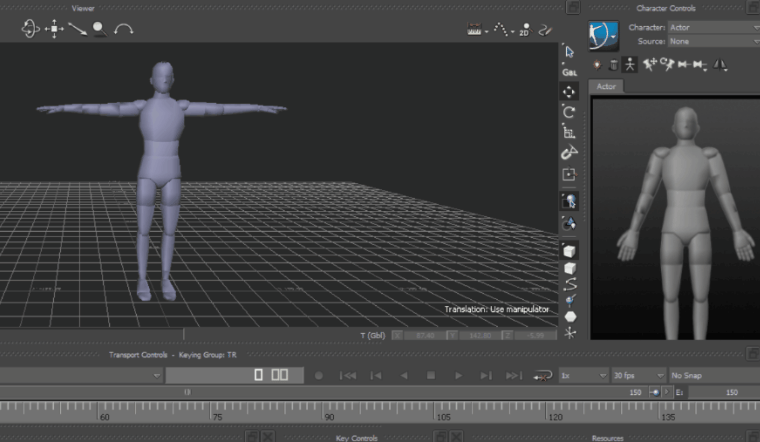Open the 30 fps frame rate dropdown
The image size is (760, 442).
pos(638,376)
